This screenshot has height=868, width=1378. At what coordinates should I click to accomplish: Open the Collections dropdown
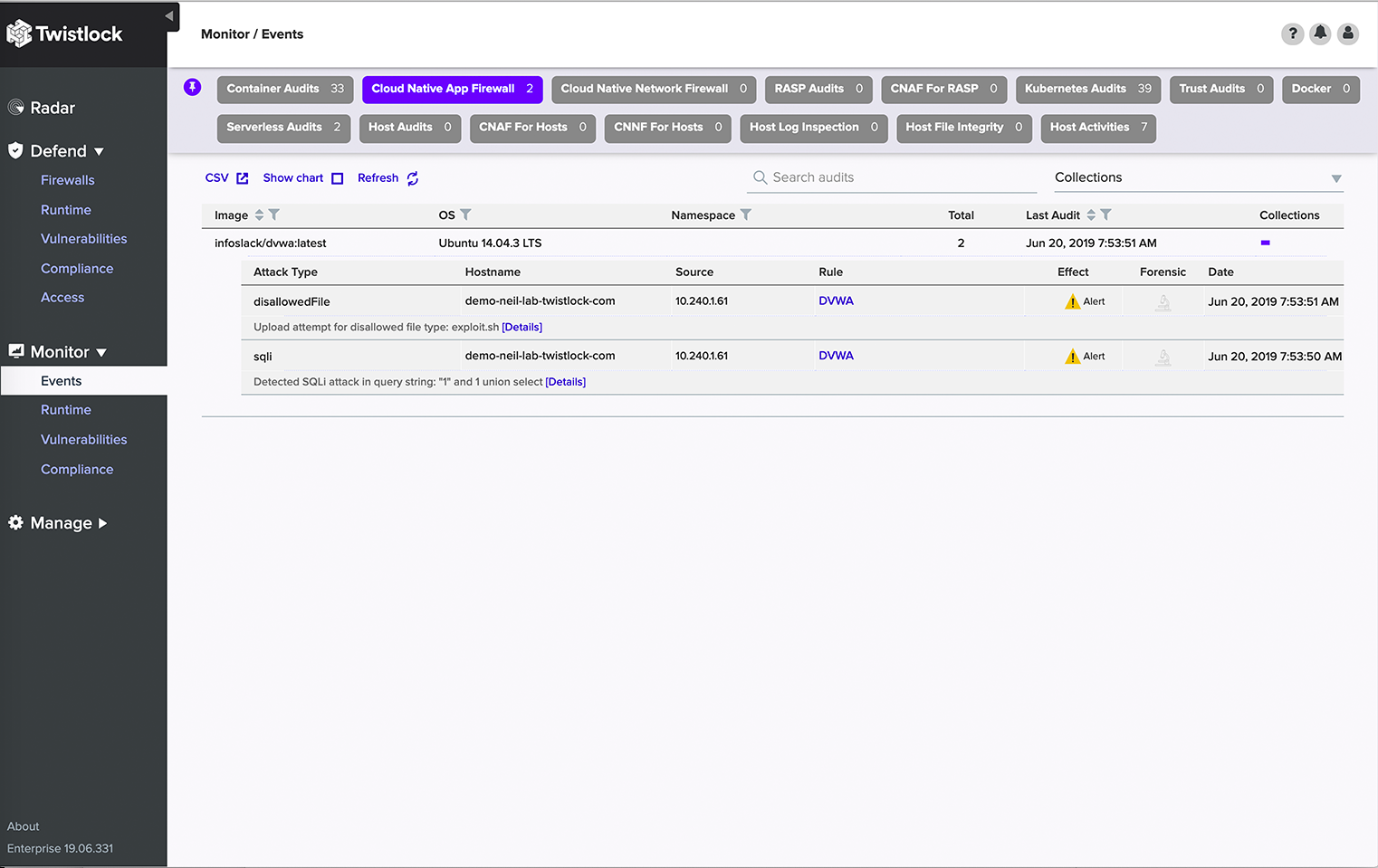point(1335,178)
